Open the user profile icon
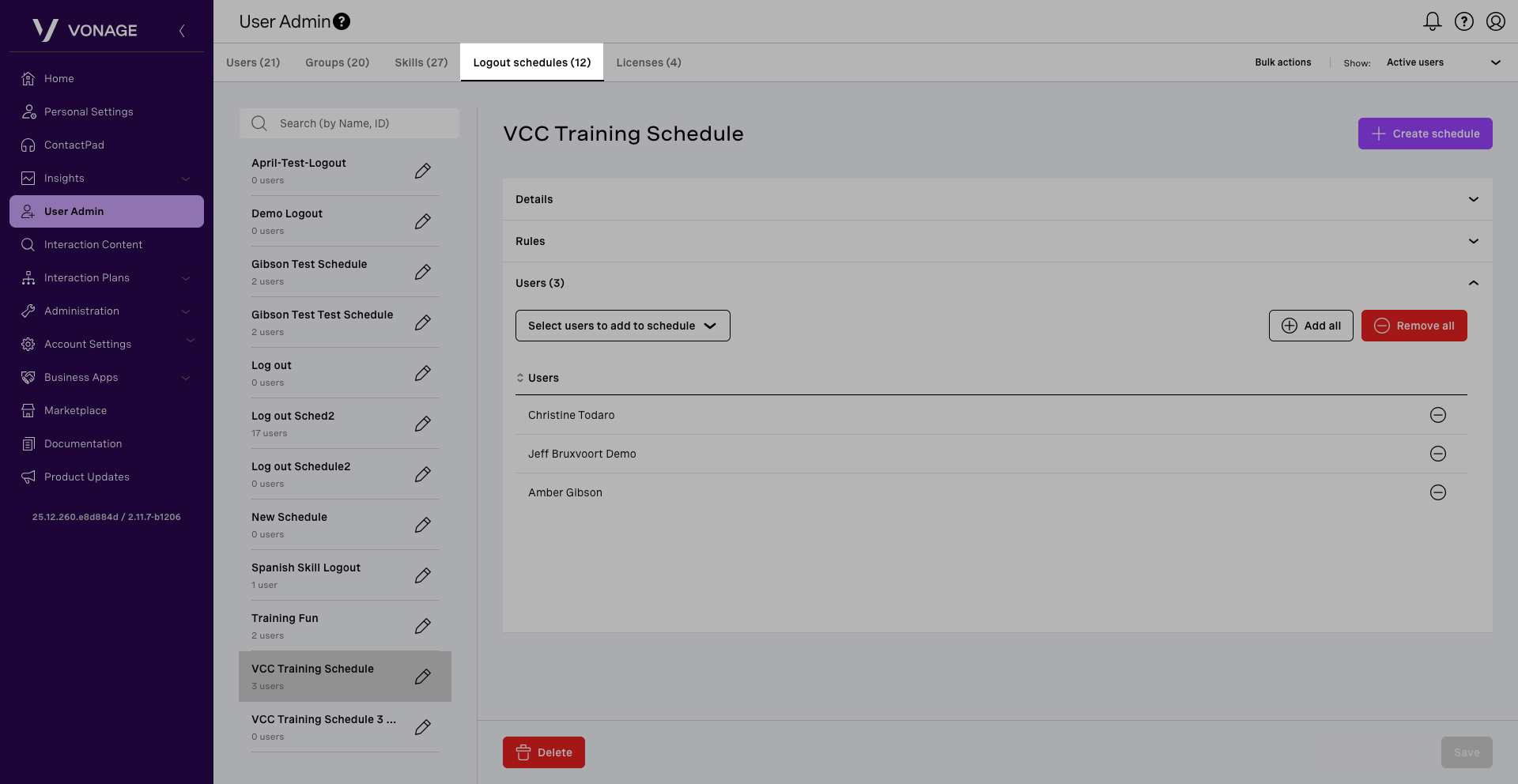 1496,21
